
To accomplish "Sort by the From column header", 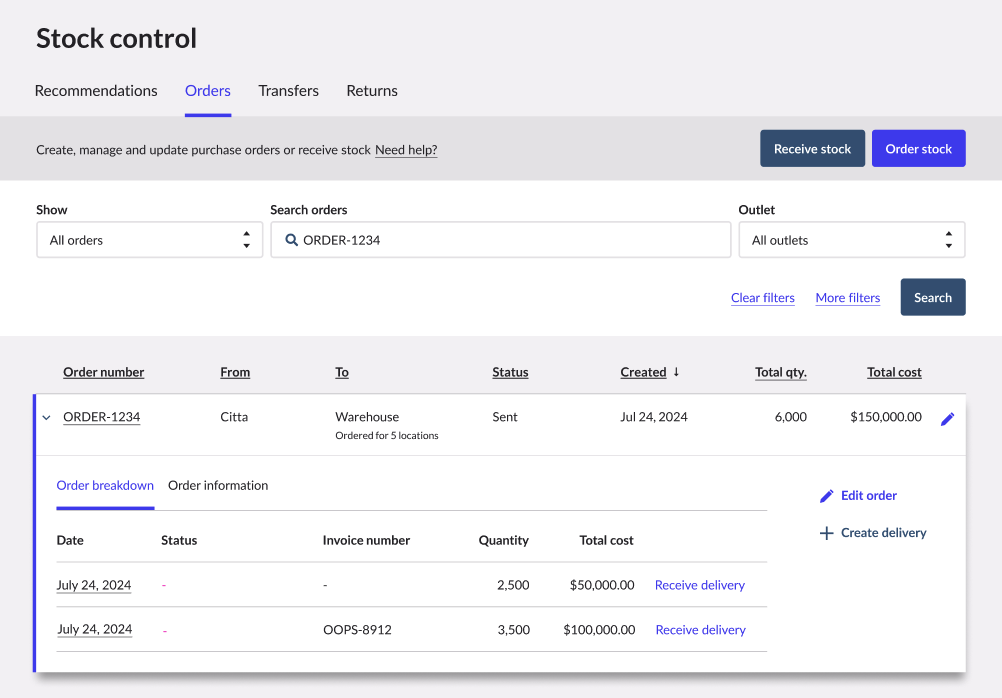I will click(235, 372).
